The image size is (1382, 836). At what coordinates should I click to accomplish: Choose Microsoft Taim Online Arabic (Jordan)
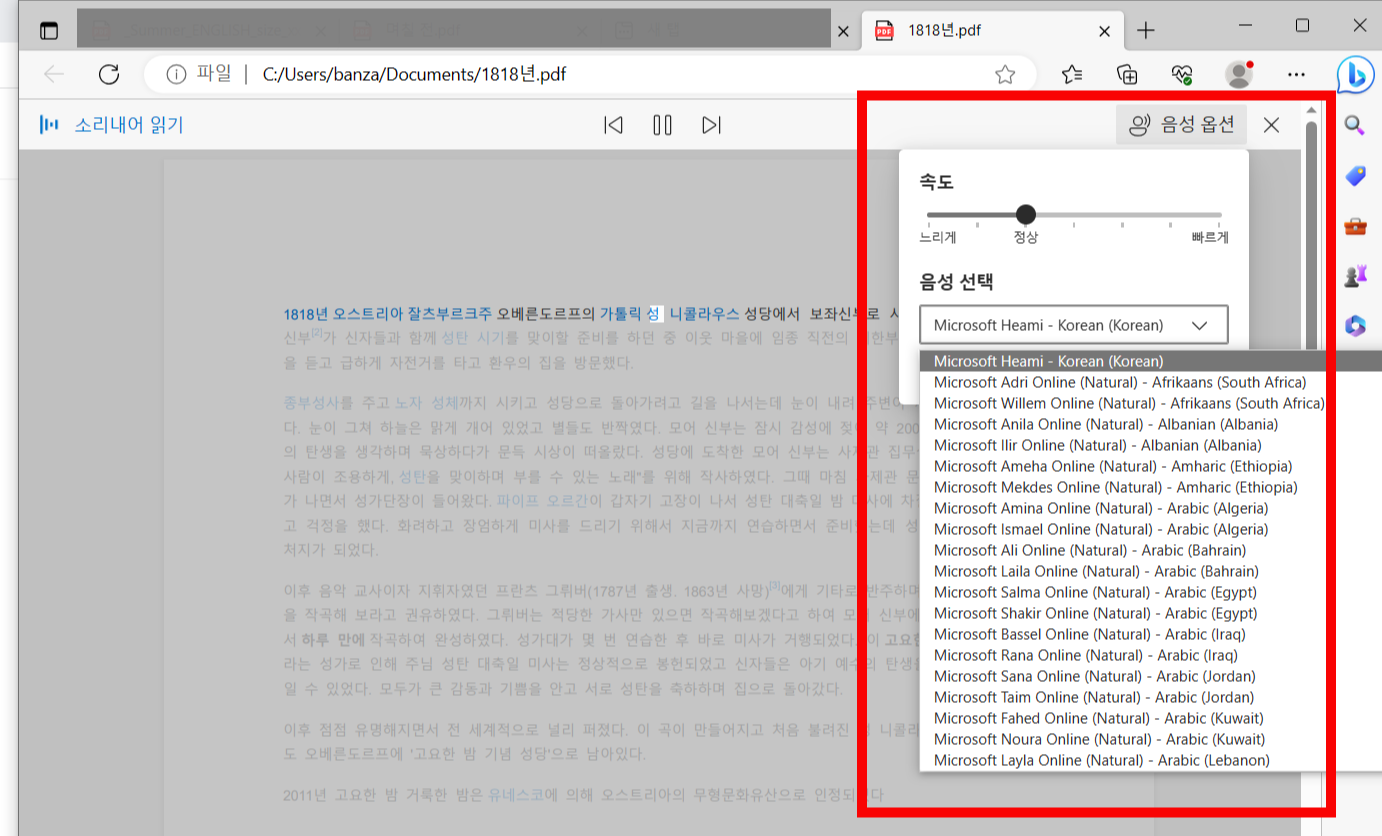(1150, 697)
